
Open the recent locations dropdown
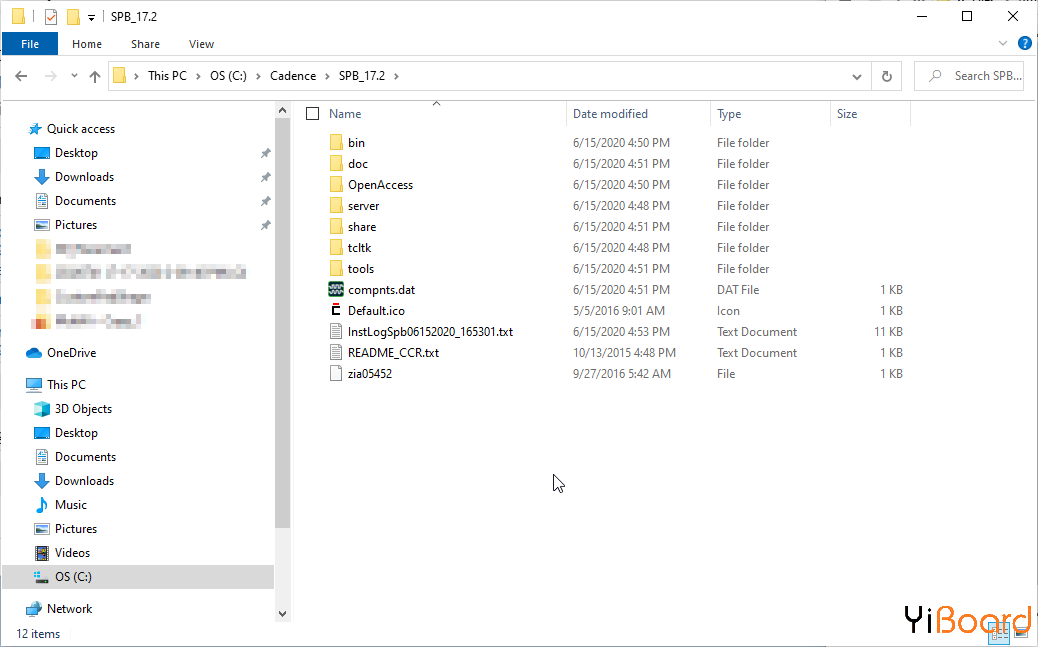pyautogui.click(x=74, y=76)
